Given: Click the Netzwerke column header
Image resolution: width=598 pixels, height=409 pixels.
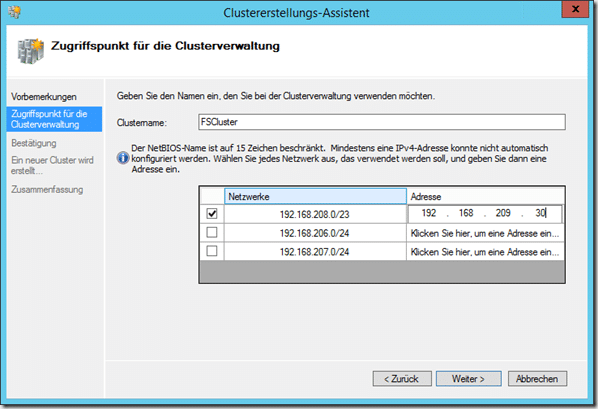Looking at the screenshot, I should click(315, 196).
